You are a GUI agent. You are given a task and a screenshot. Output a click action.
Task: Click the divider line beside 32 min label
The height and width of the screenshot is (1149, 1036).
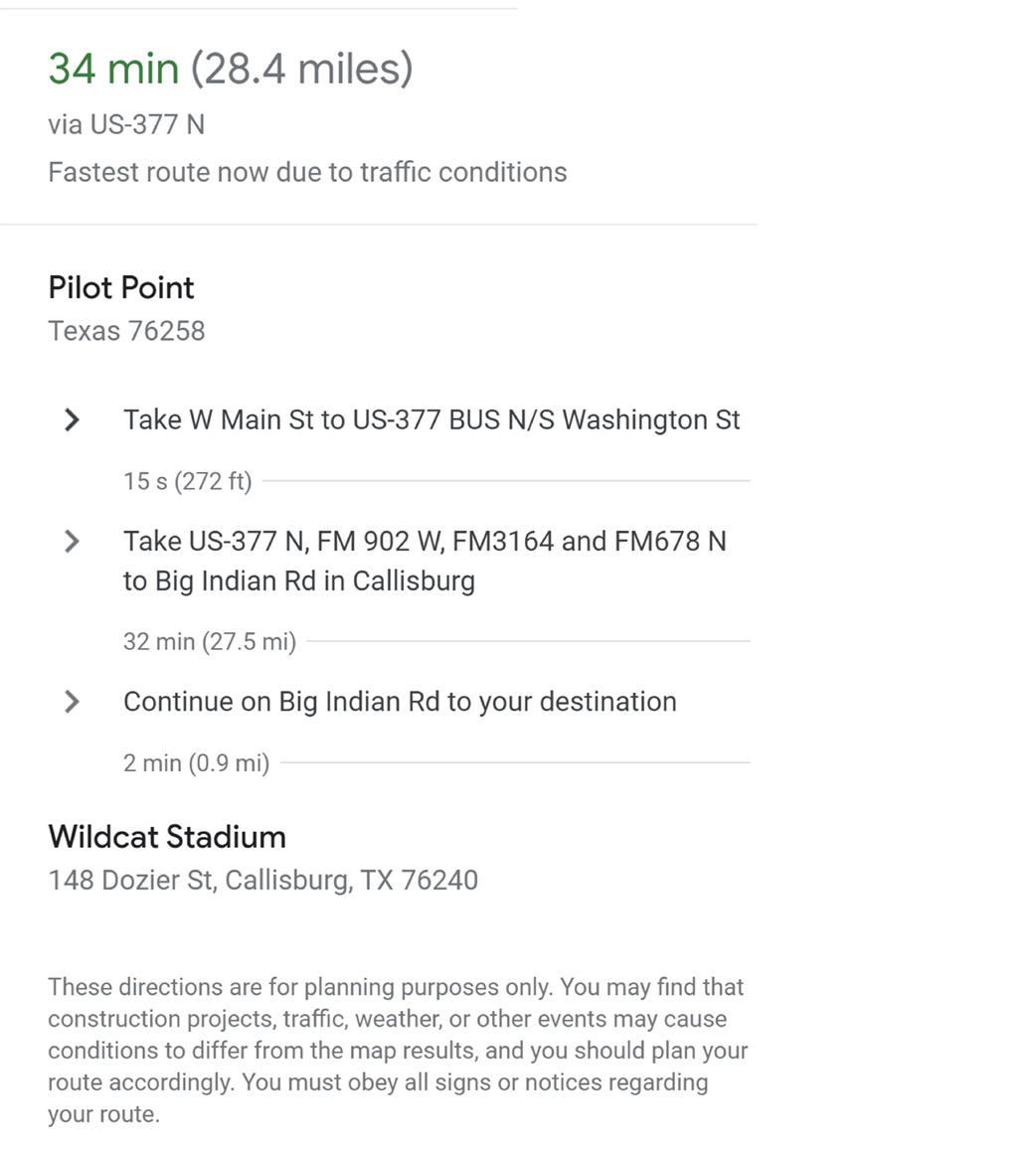click(529, 641)
